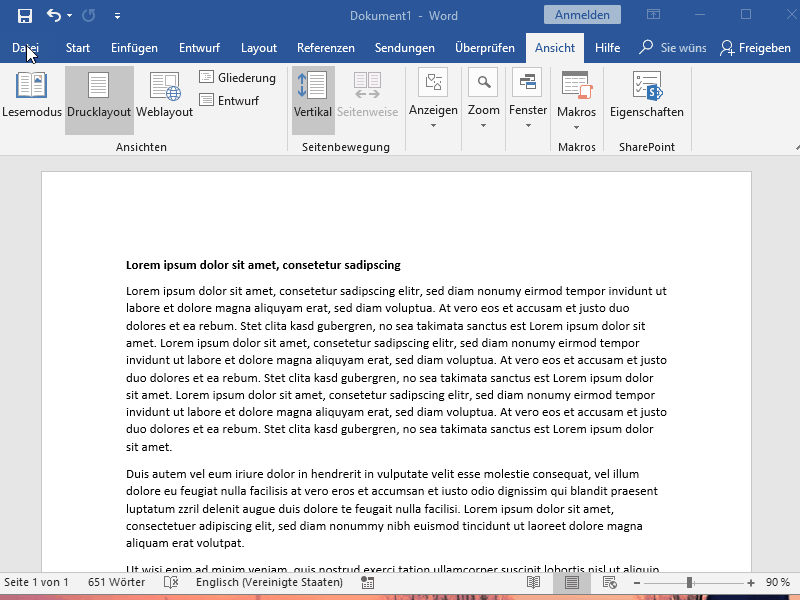The height and width of the screenshot is (600, 800).
Task: Click the 'Sie wüns' search box
Action: pos(673,48)
